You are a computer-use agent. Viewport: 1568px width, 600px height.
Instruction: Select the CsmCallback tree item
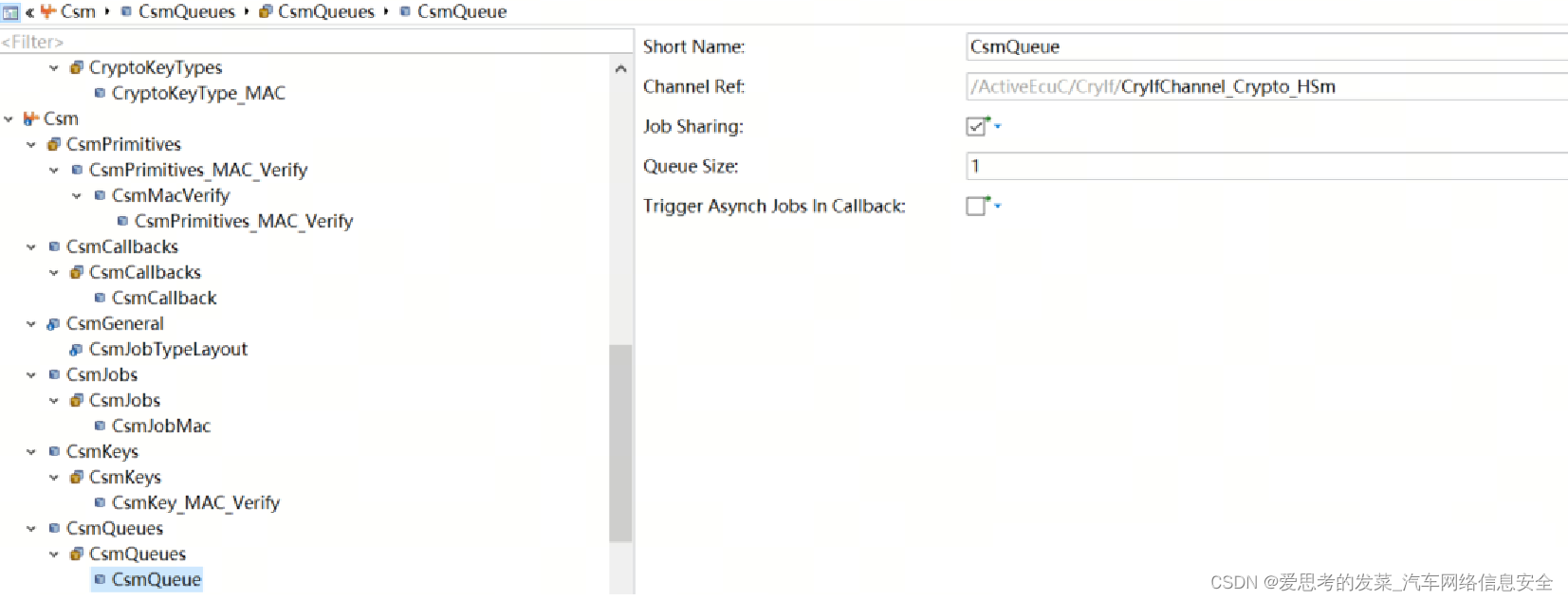tap(164, 298)
